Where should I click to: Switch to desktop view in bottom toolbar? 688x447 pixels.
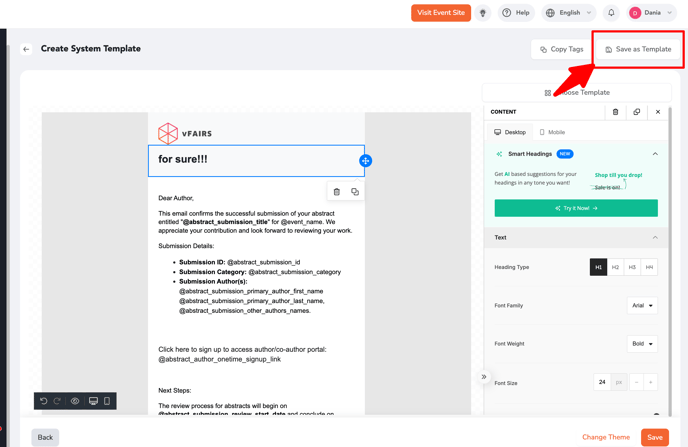[93, 401]
